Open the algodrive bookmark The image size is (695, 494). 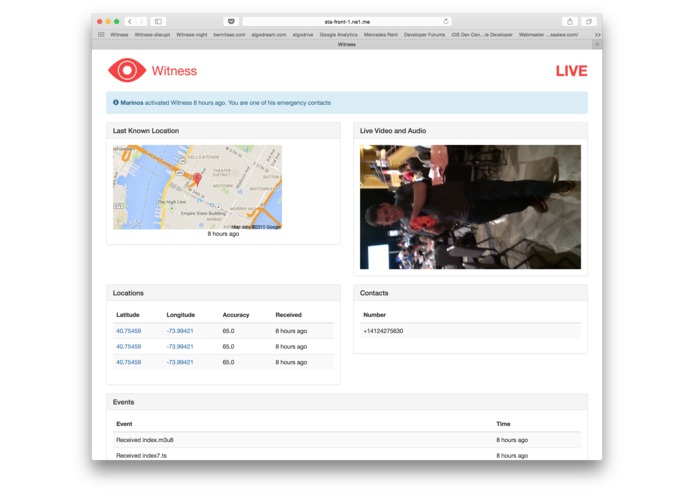303,35
